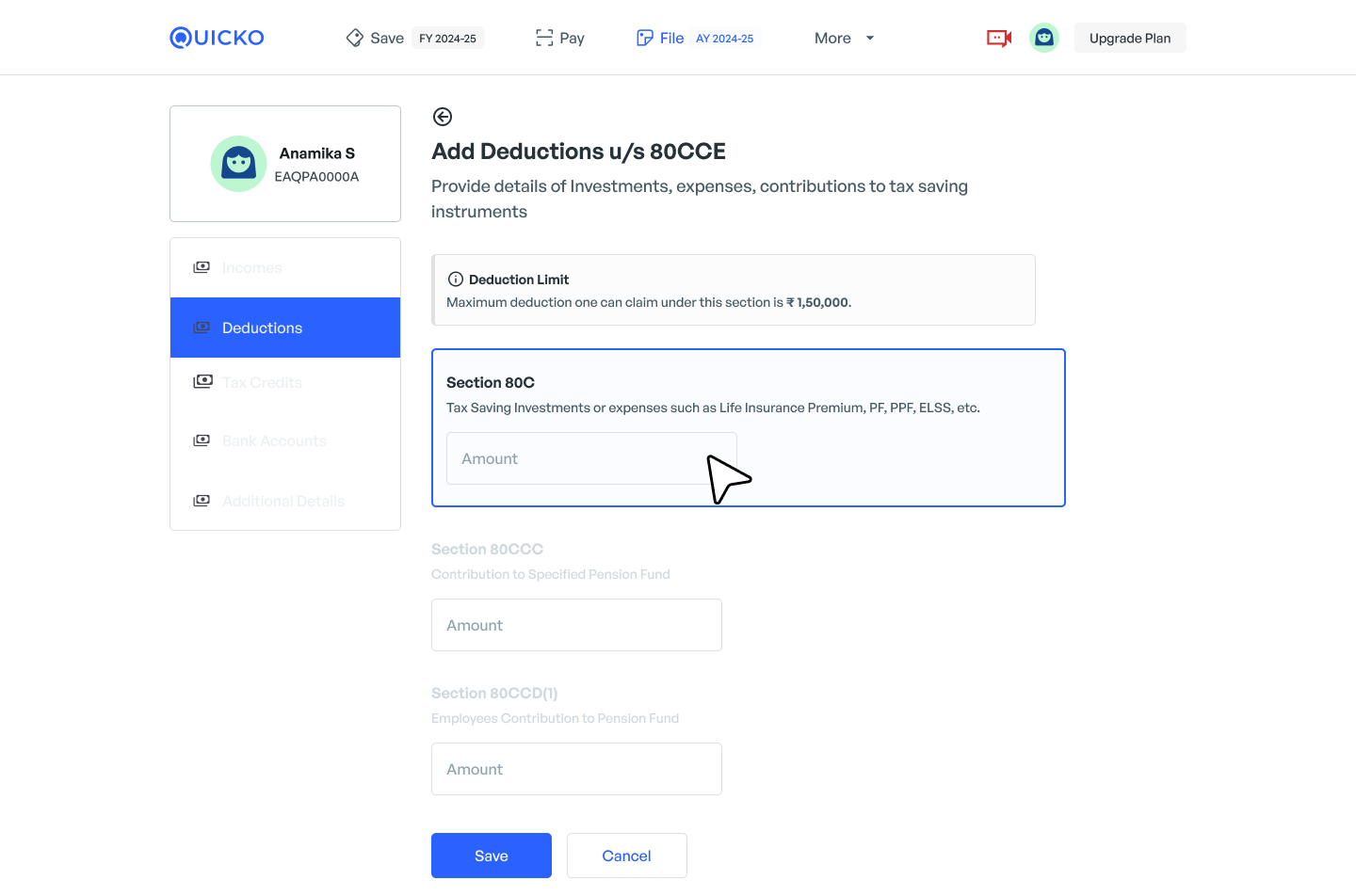Click the Save tag icon in navbar
1356x896 pixels.
(x=355, y=38)
